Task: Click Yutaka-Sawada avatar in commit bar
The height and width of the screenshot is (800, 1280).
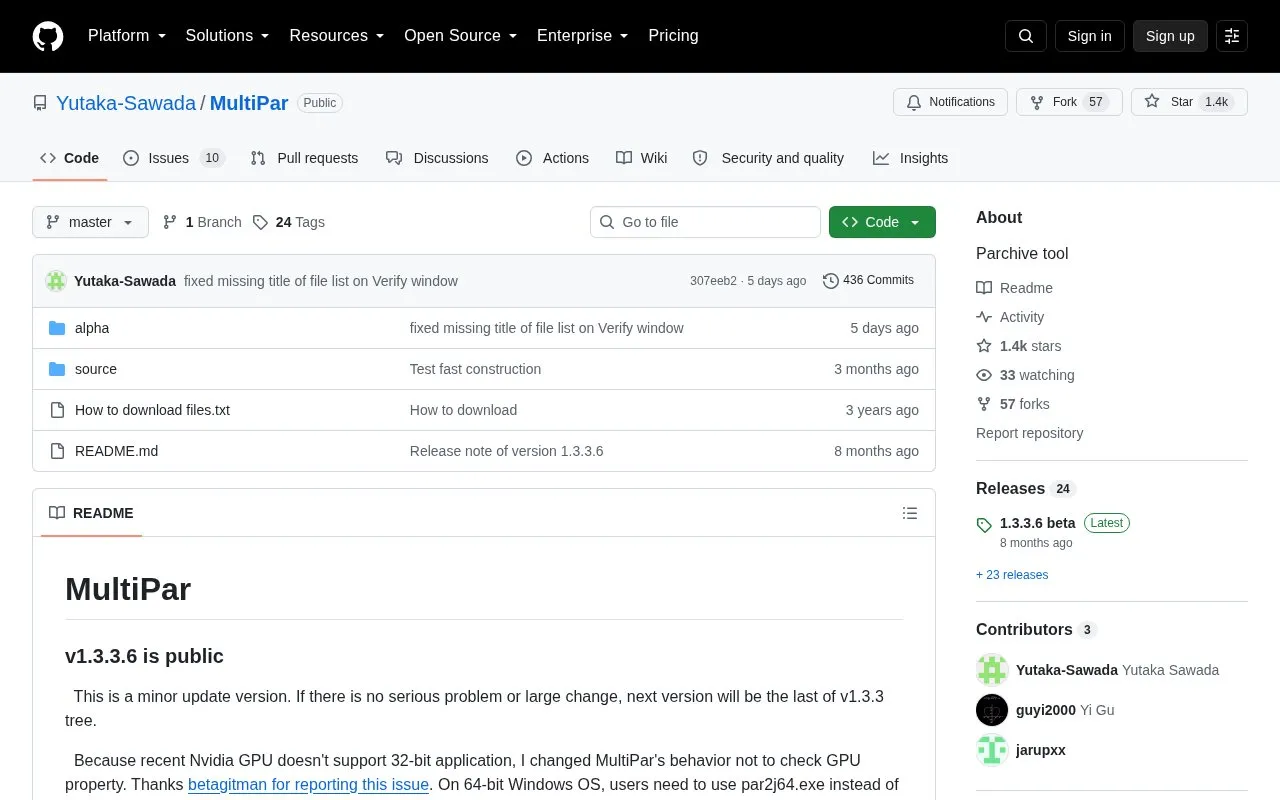Action: click(56, 281)
